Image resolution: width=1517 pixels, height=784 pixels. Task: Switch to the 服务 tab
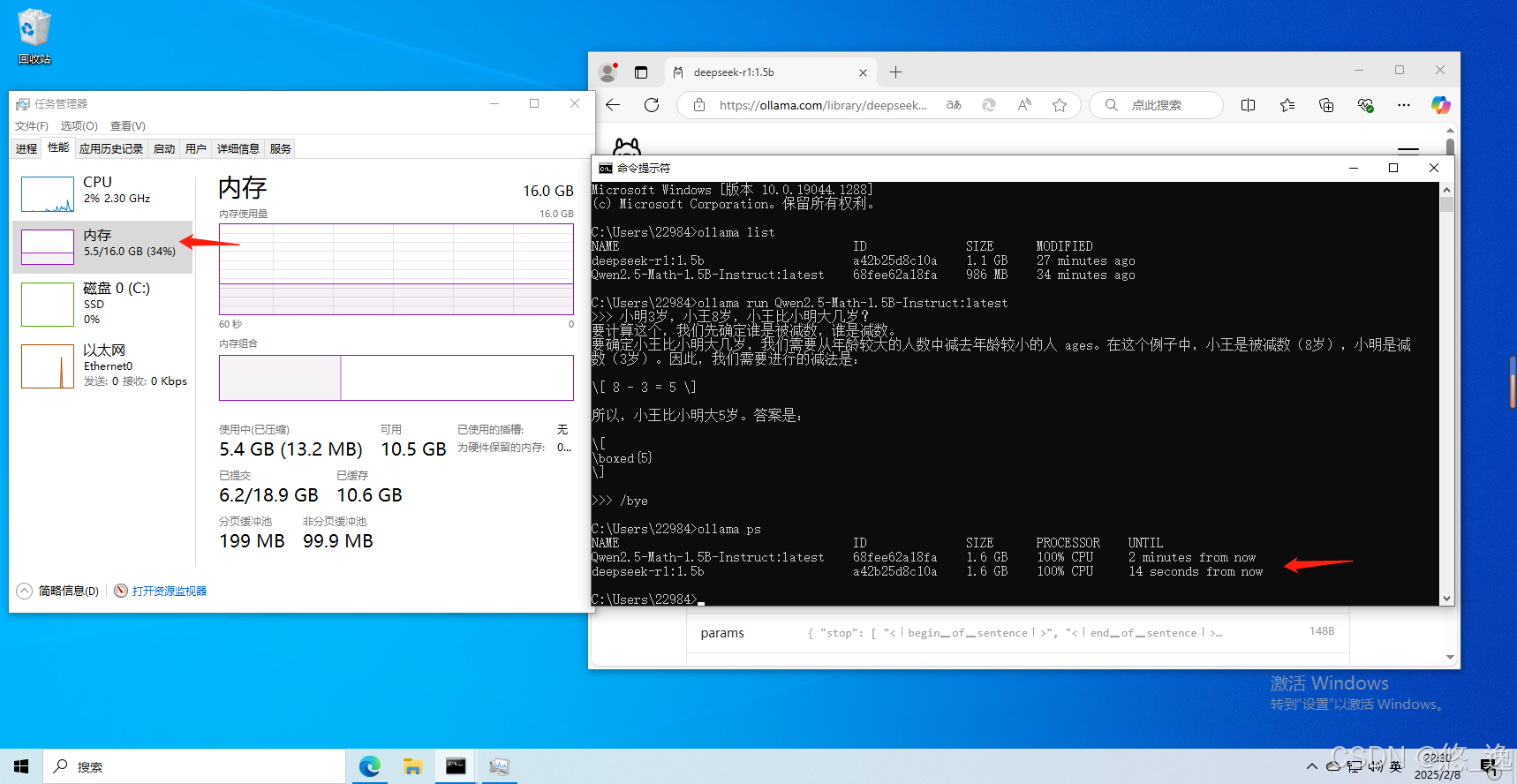pos(281,148)
